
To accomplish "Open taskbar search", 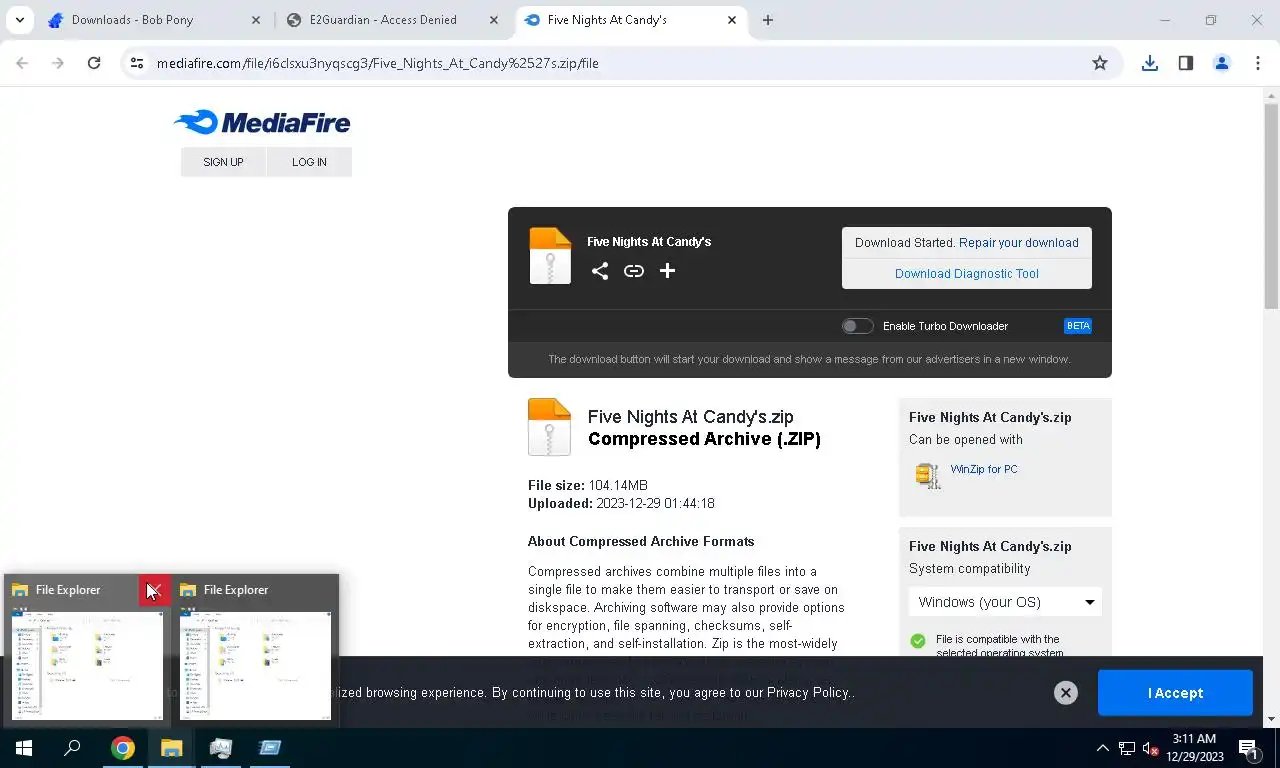I will 72,748.
